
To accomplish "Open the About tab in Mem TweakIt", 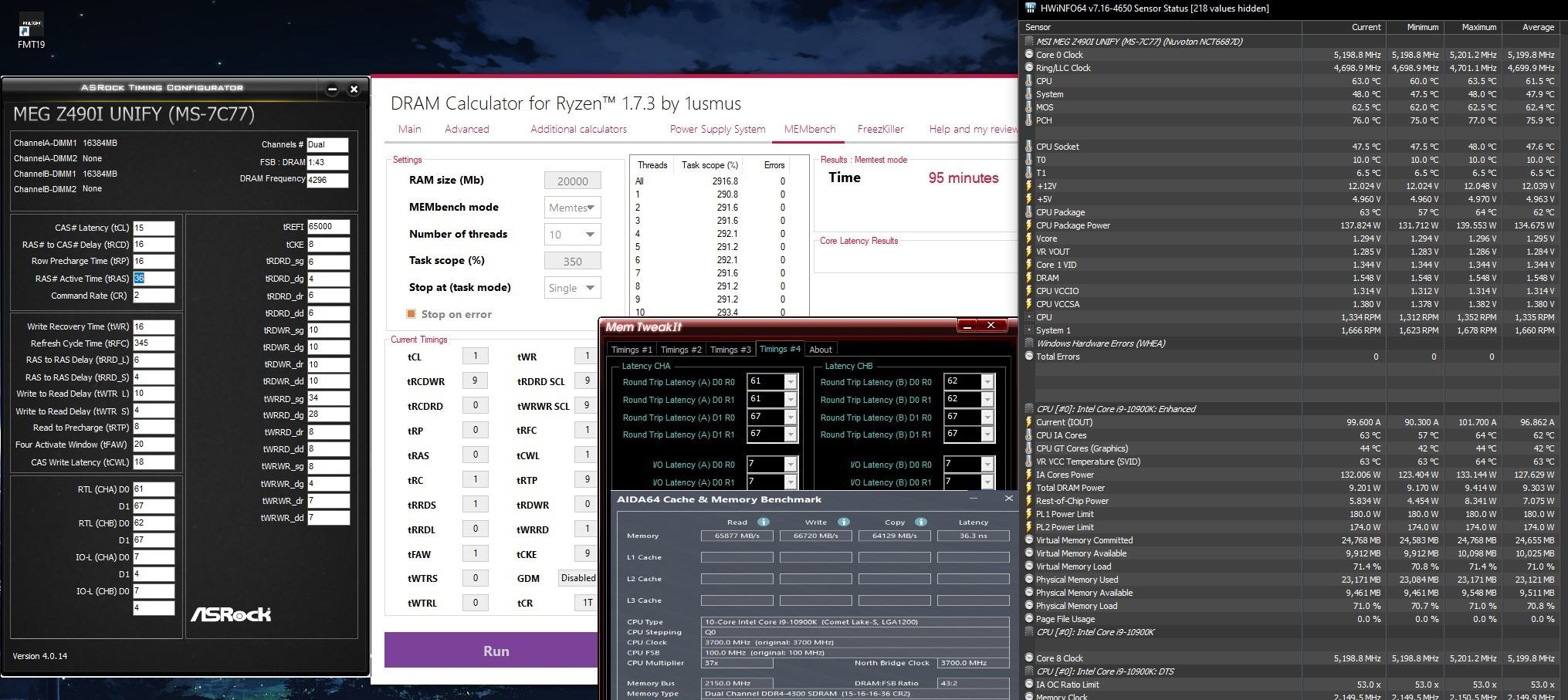I will click(820, 350).
